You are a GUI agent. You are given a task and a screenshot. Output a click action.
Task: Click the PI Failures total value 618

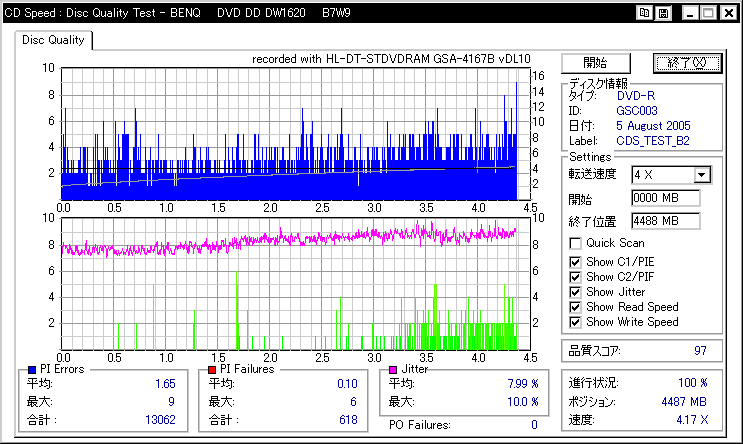[348, 420]
